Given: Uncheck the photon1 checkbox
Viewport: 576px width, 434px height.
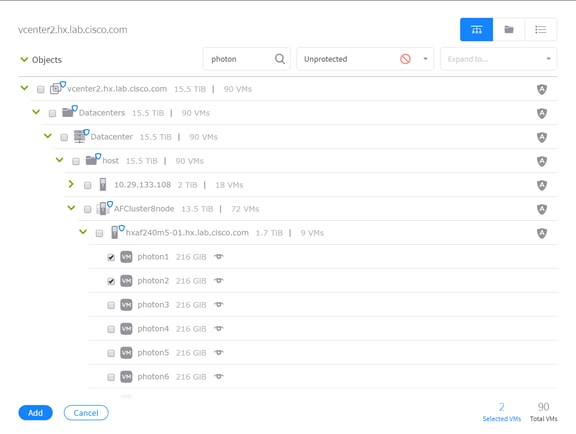Looking at the screenshot, I should click(111, 257).
